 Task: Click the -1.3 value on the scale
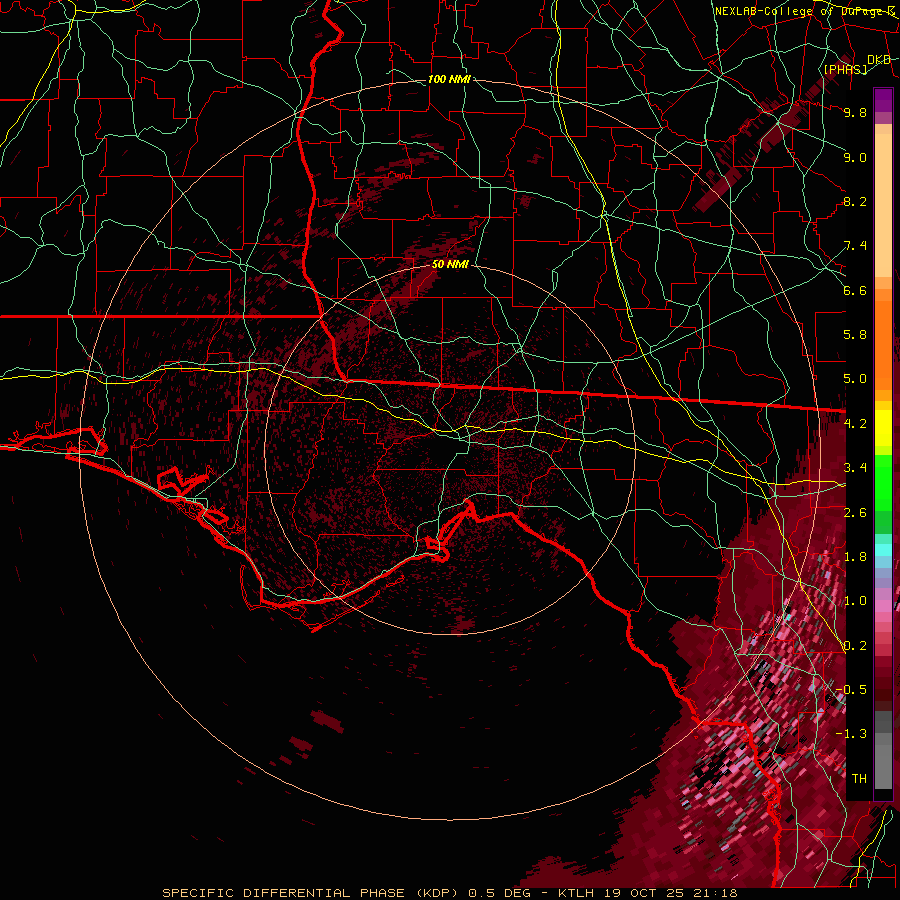(851, 734)
